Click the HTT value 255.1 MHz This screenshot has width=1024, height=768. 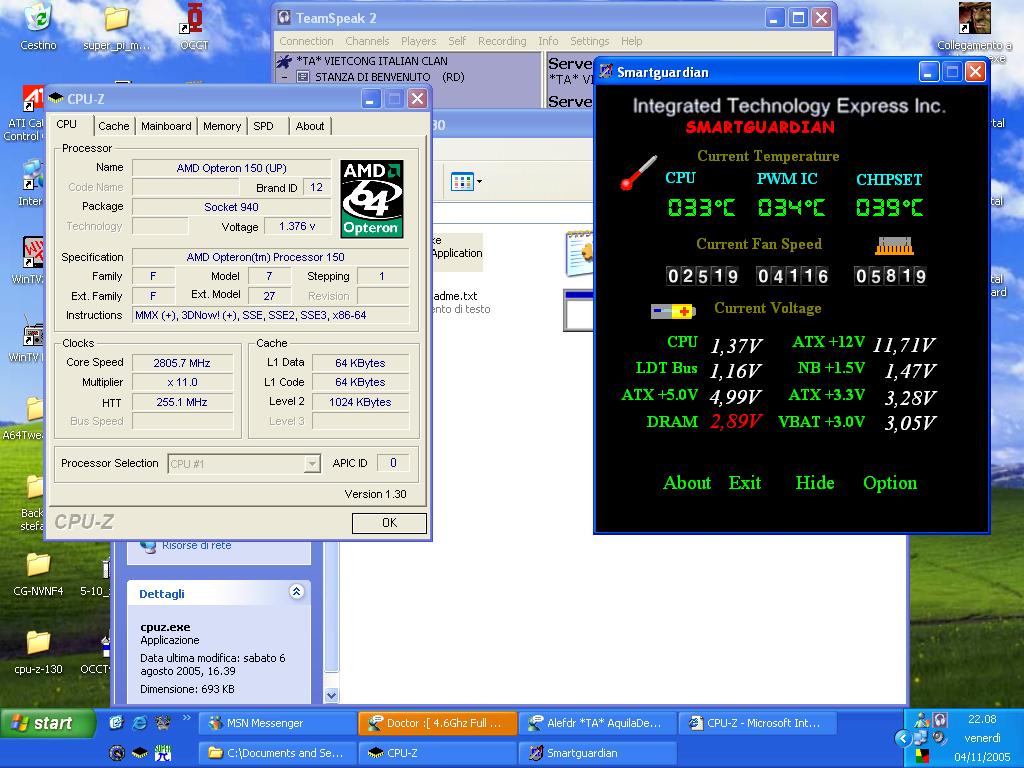(x=182, y=402)
